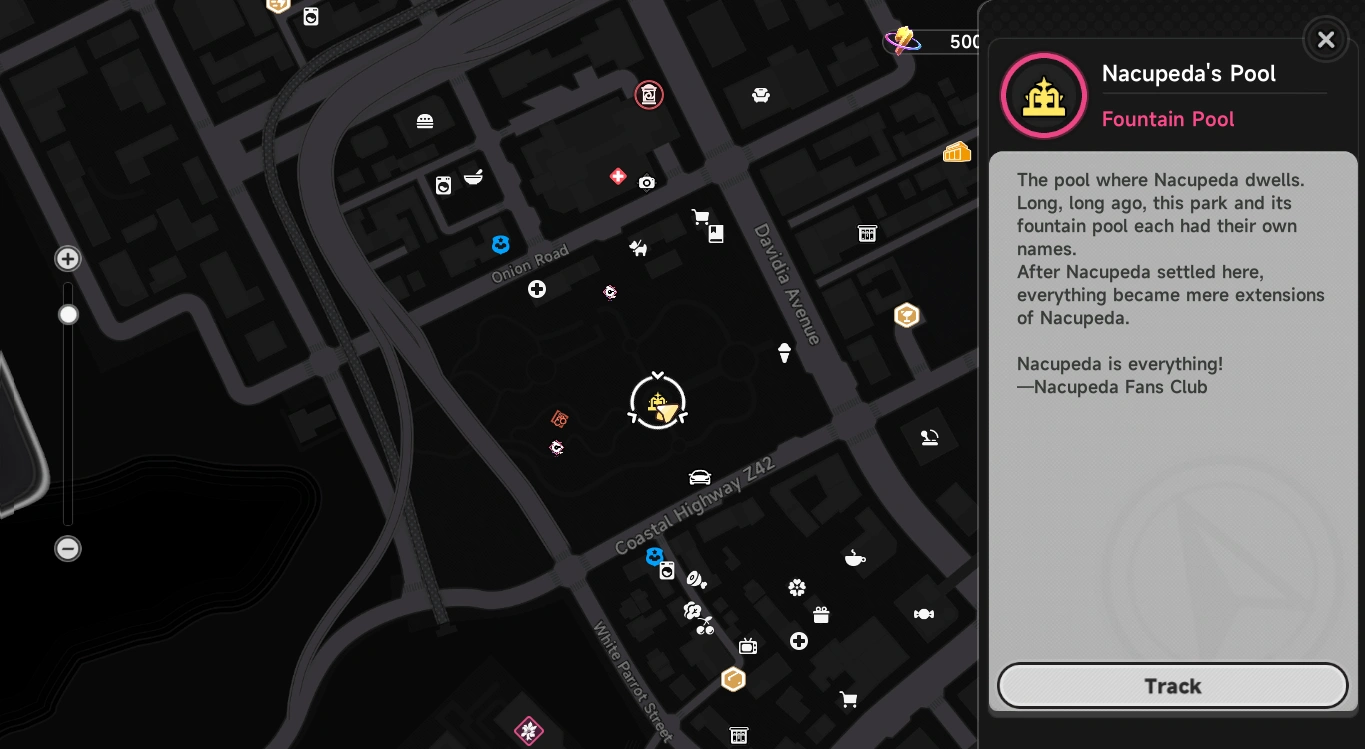This screenshot has width=1365, height=749.
Task: Click the 500 energy value
Action: 964,41
